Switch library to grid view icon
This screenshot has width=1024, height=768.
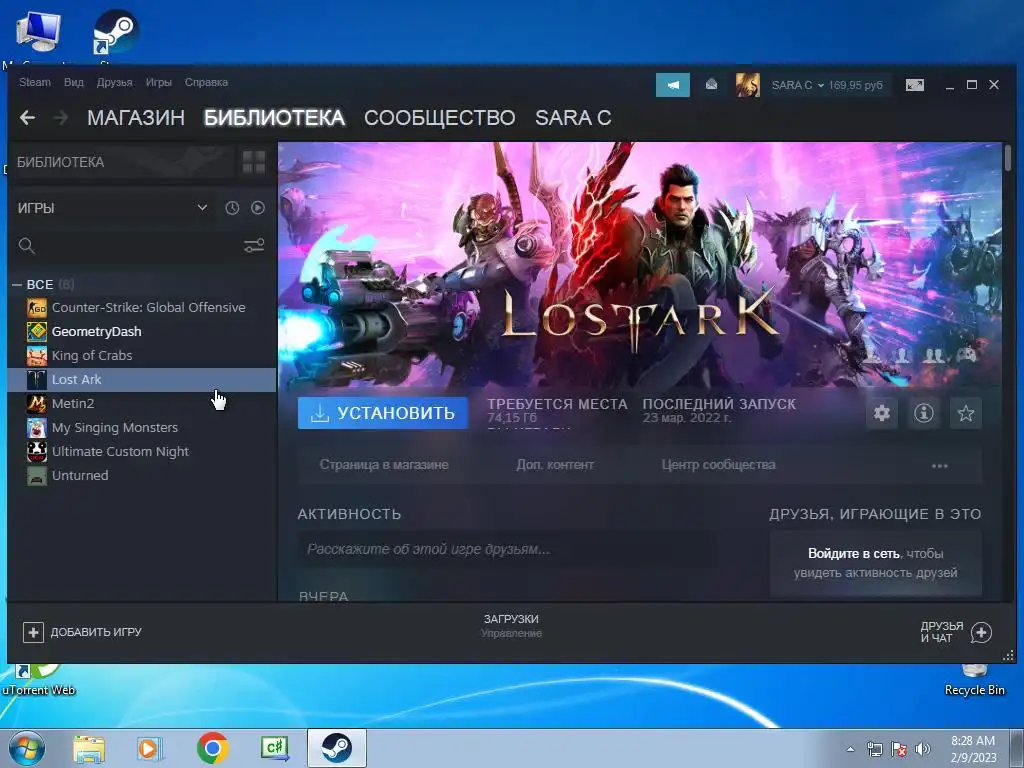(x=253, y=162)
